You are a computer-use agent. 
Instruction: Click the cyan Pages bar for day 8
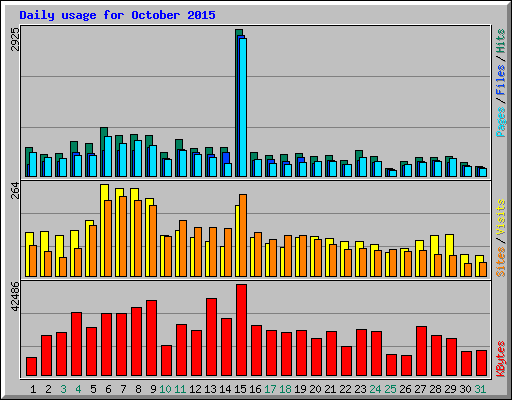[138, 158]
